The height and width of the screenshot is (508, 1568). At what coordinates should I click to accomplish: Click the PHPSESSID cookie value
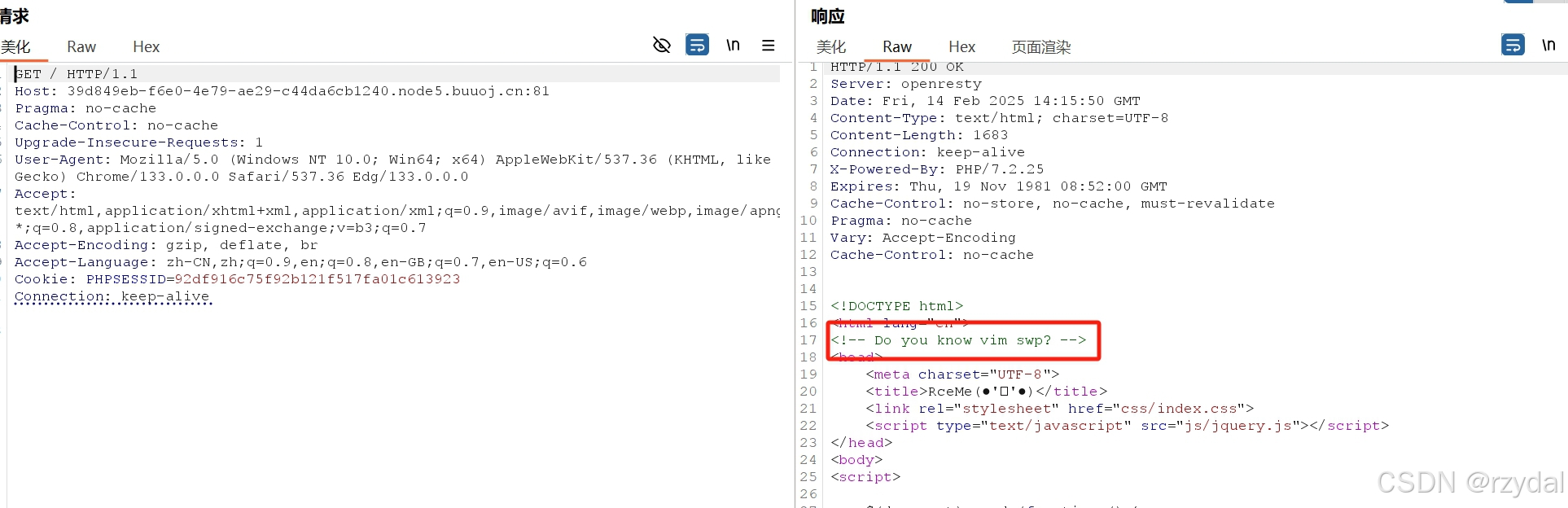(318, 279)
